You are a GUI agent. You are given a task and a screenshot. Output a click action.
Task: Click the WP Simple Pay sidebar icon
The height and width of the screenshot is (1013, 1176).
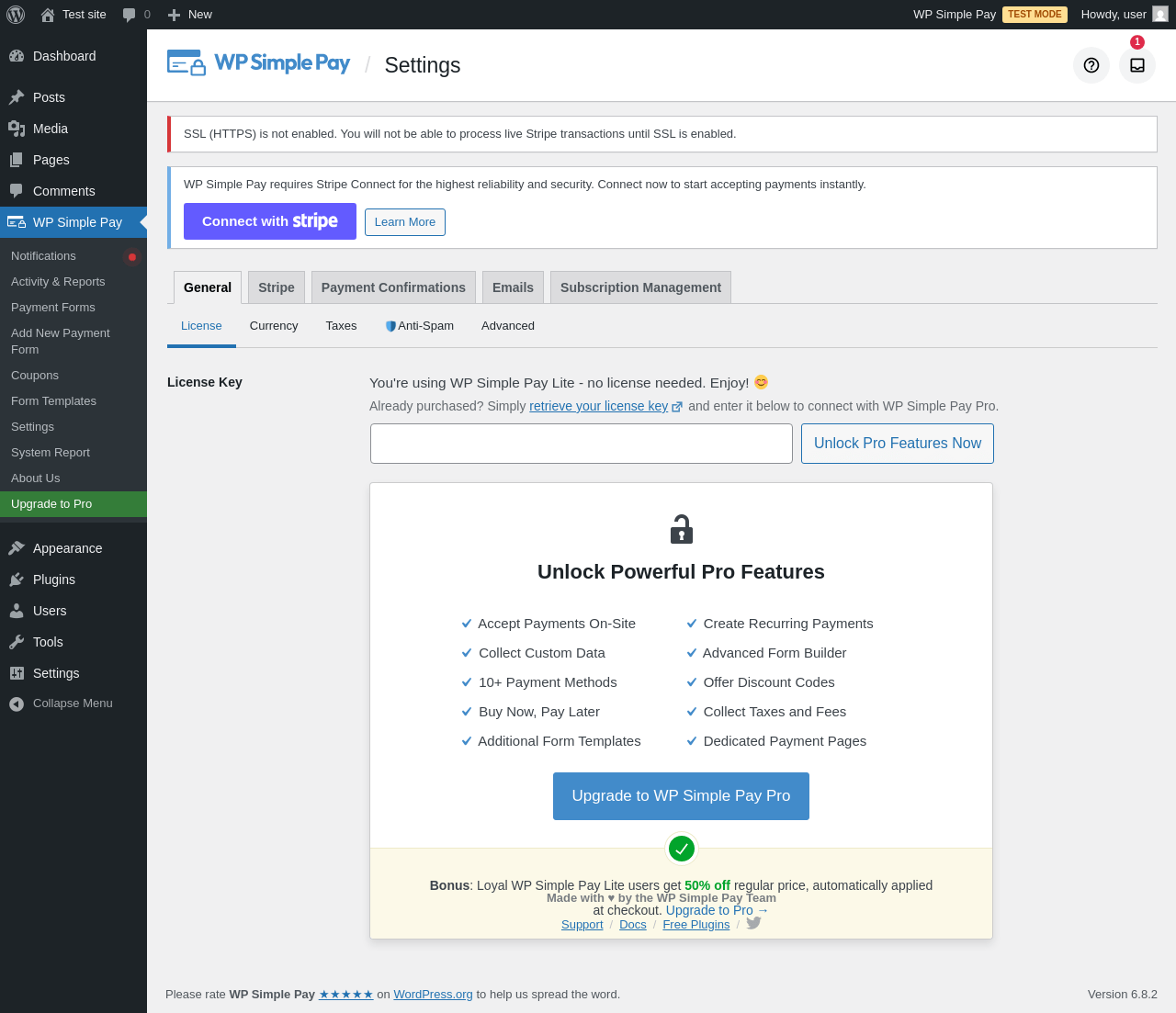[17, 222]
